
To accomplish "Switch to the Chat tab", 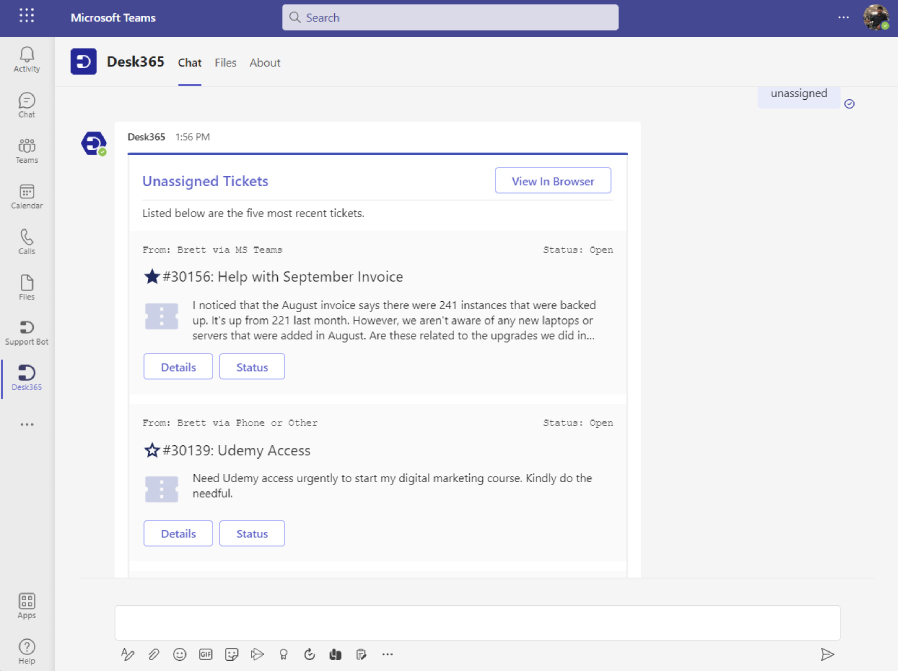I will 190,63.
